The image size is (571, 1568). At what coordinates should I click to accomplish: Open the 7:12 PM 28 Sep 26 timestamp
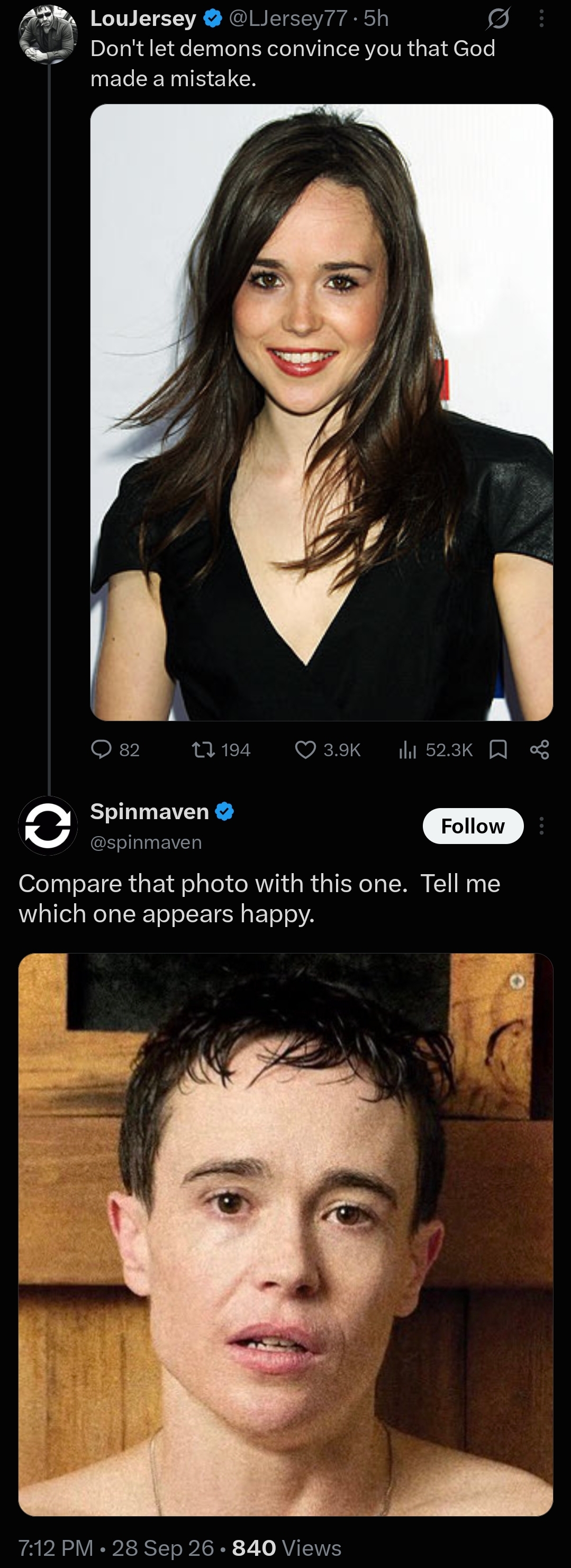pyautogui.click(x=116, y=1547)
